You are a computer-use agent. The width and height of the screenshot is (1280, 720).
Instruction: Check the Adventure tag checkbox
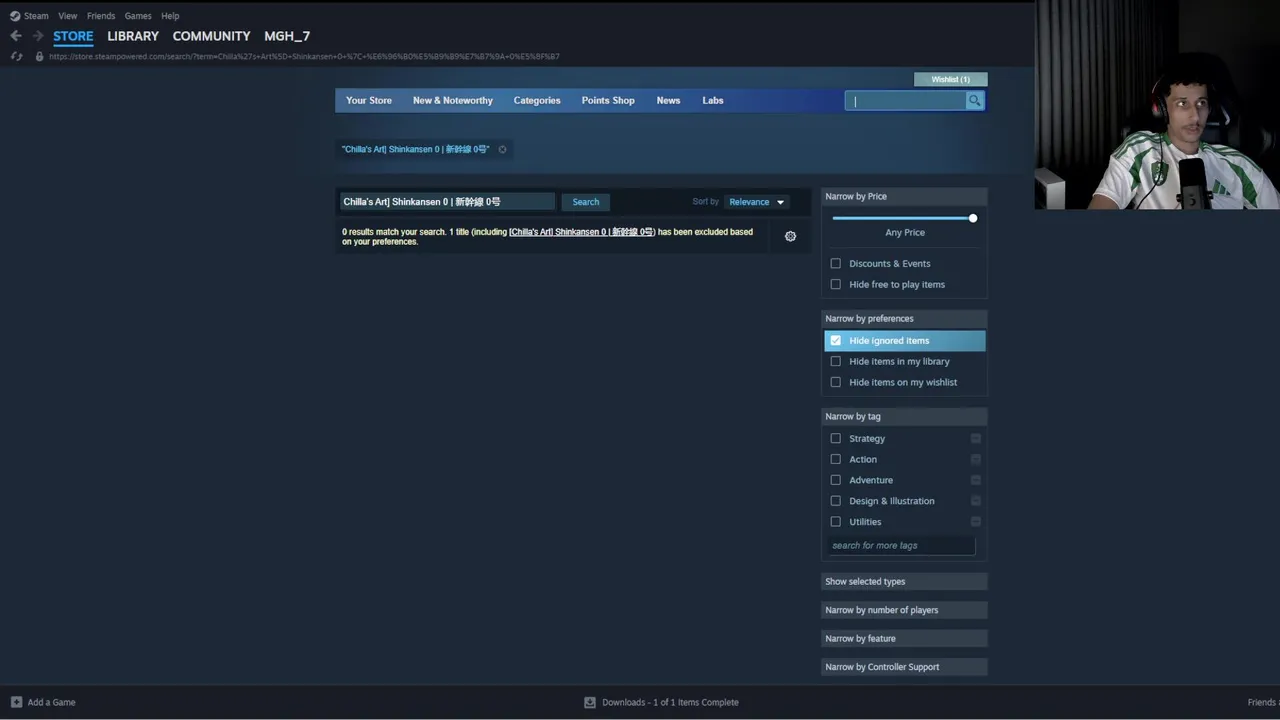pyautogui.click(x=836, y=480)
